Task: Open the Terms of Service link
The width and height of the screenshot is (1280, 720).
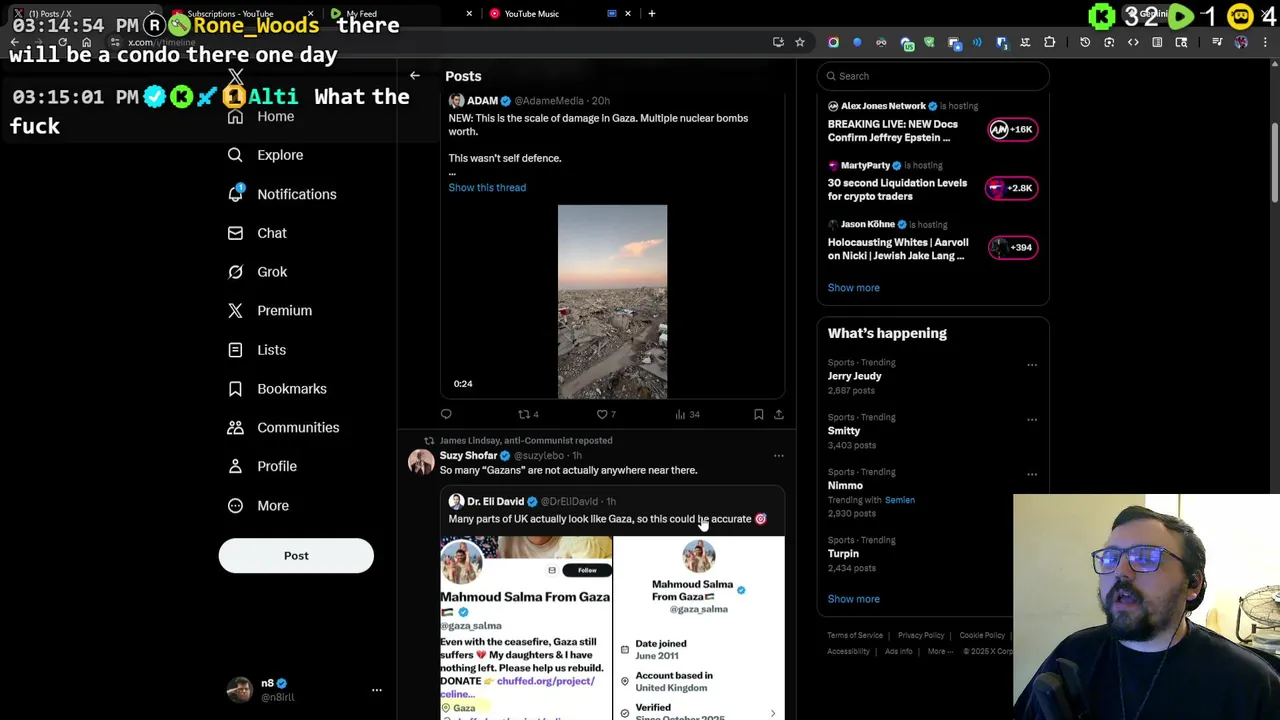Action: click(855, 635)
